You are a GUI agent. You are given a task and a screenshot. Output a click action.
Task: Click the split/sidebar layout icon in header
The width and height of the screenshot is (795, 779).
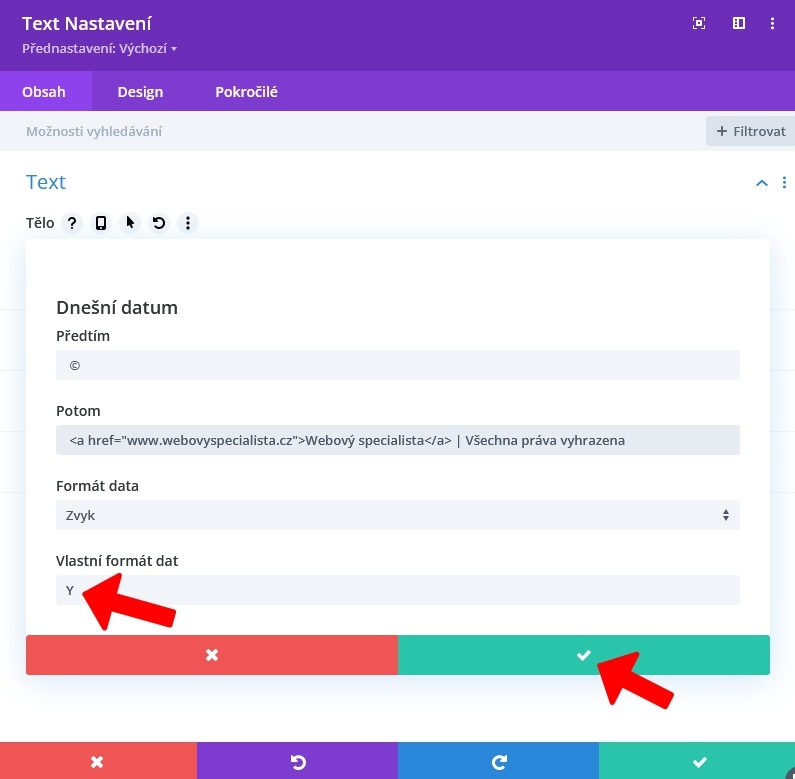tap(739, 23)
